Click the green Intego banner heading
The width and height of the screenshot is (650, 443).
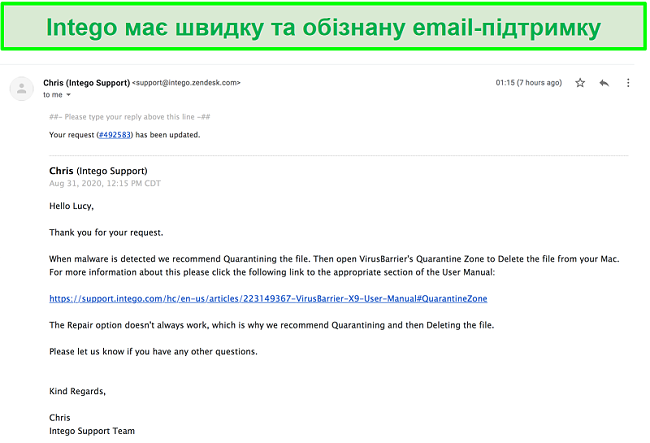(x=323, y=27)
